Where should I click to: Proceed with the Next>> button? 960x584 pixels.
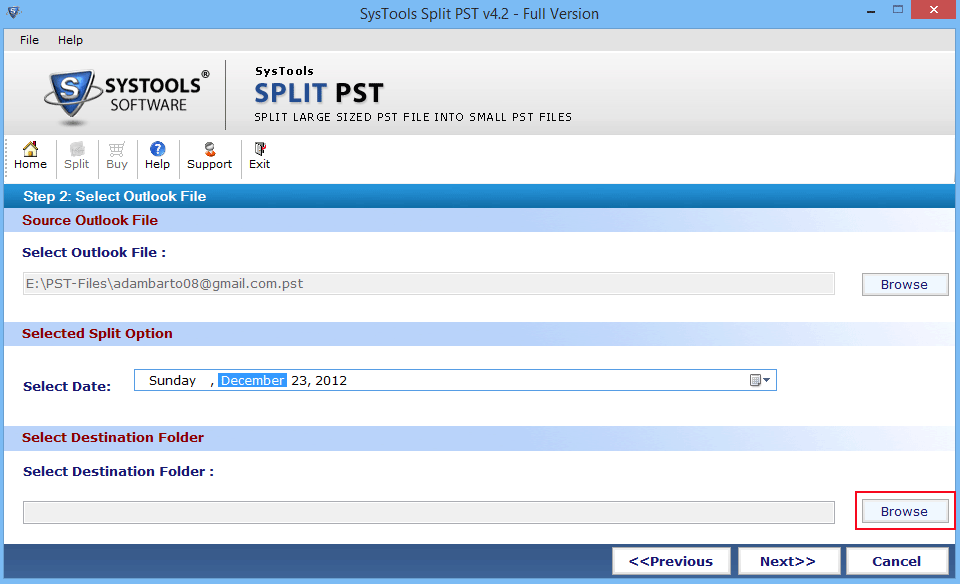tap(788, 561)
